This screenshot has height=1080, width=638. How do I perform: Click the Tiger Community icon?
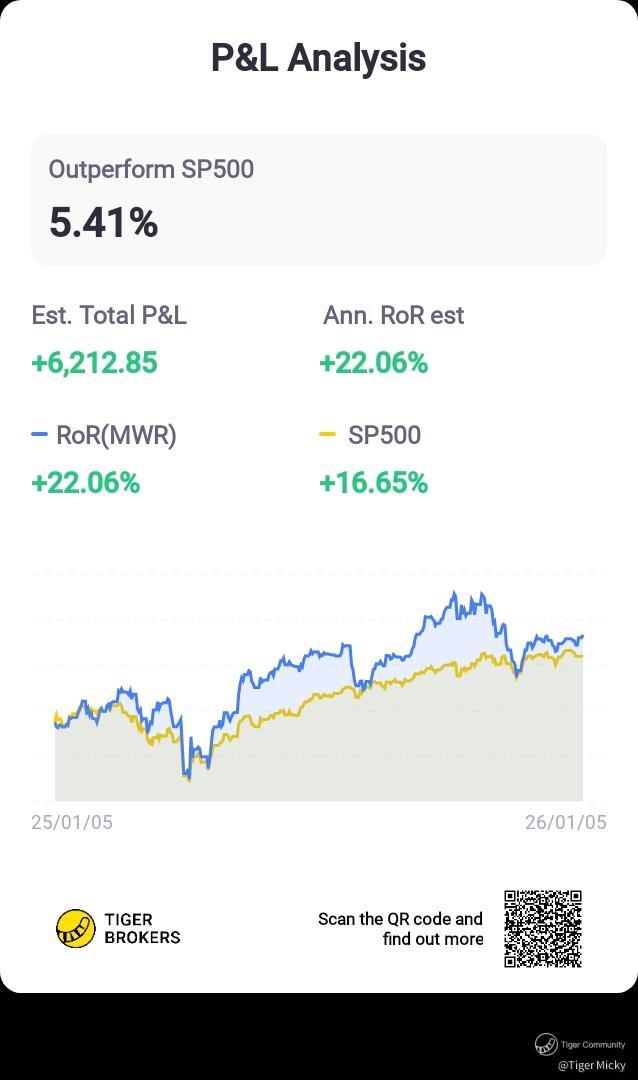pos(546,1044)
